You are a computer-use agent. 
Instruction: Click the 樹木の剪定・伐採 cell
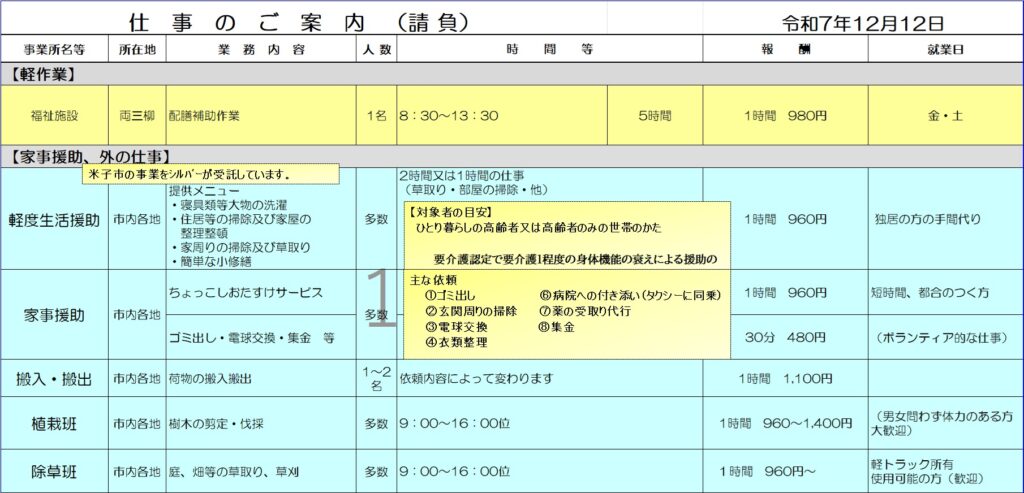(260, 424)
